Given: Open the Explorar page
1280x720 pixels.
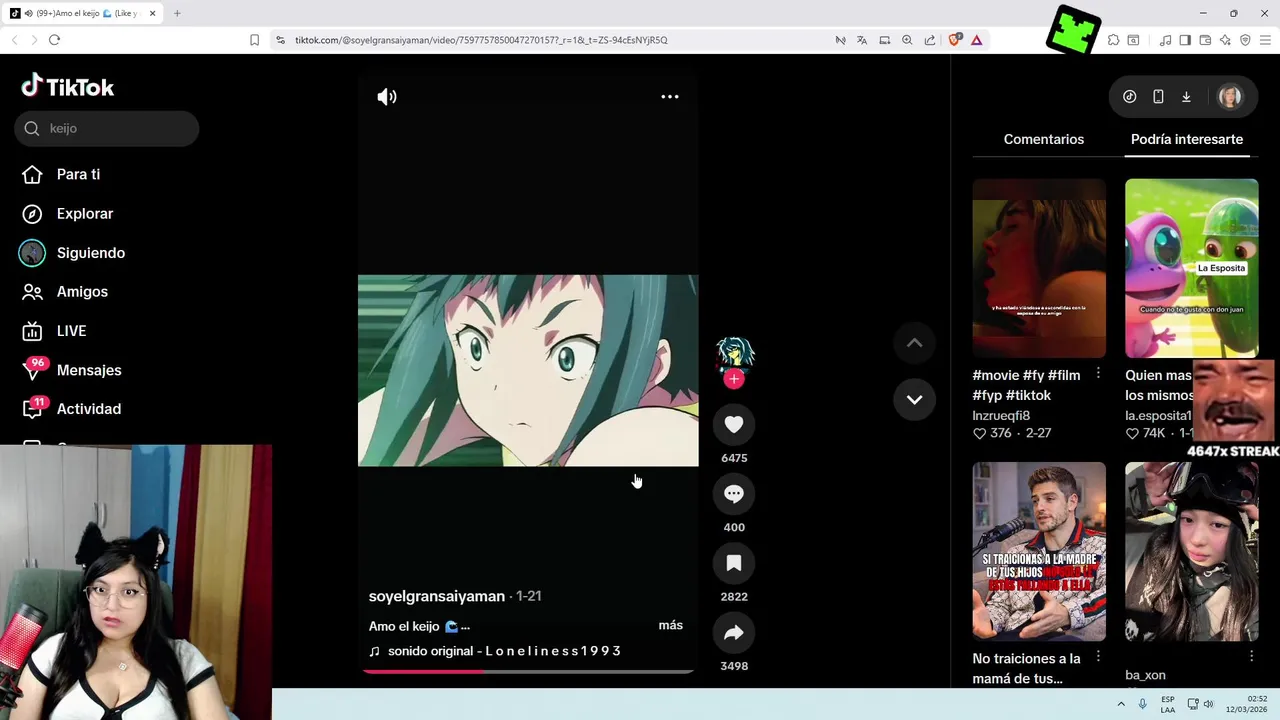Looking at the screenshot, I should tap(85, 214).
